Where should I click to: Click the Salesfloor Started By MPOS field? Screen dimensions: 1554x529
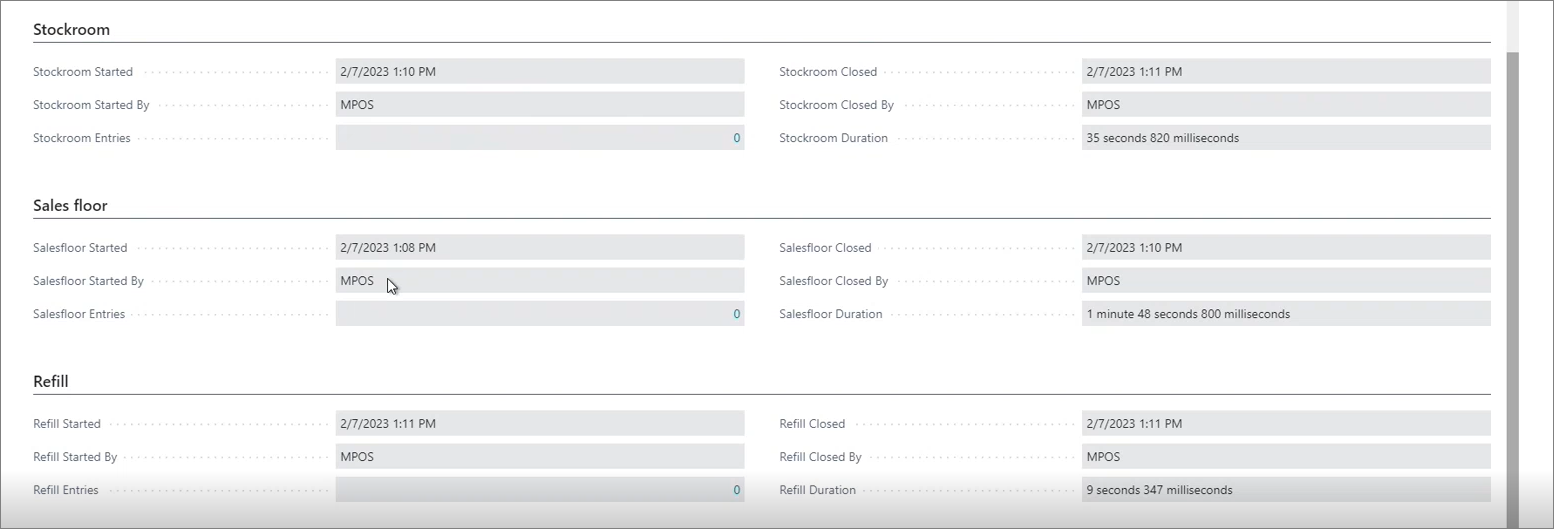(540, 281)
